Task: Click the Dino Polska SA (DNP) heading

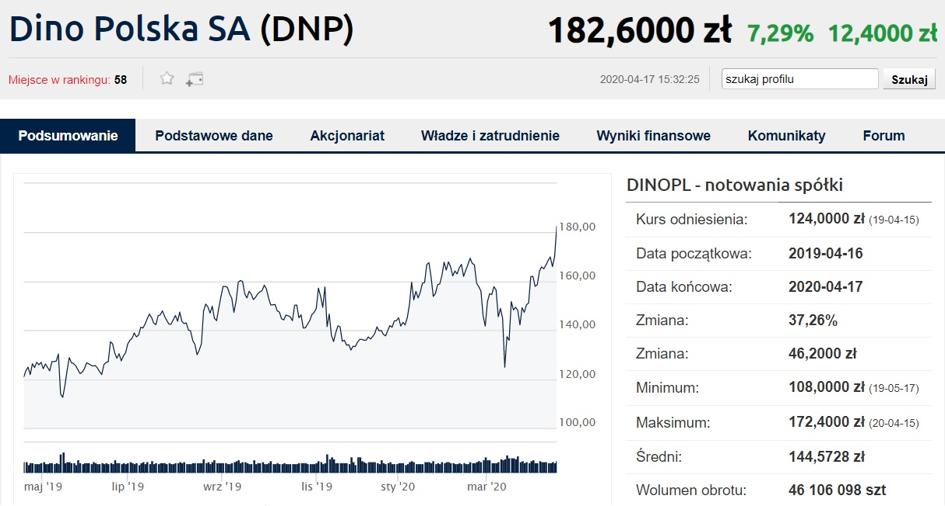Action: click(181, 29)
